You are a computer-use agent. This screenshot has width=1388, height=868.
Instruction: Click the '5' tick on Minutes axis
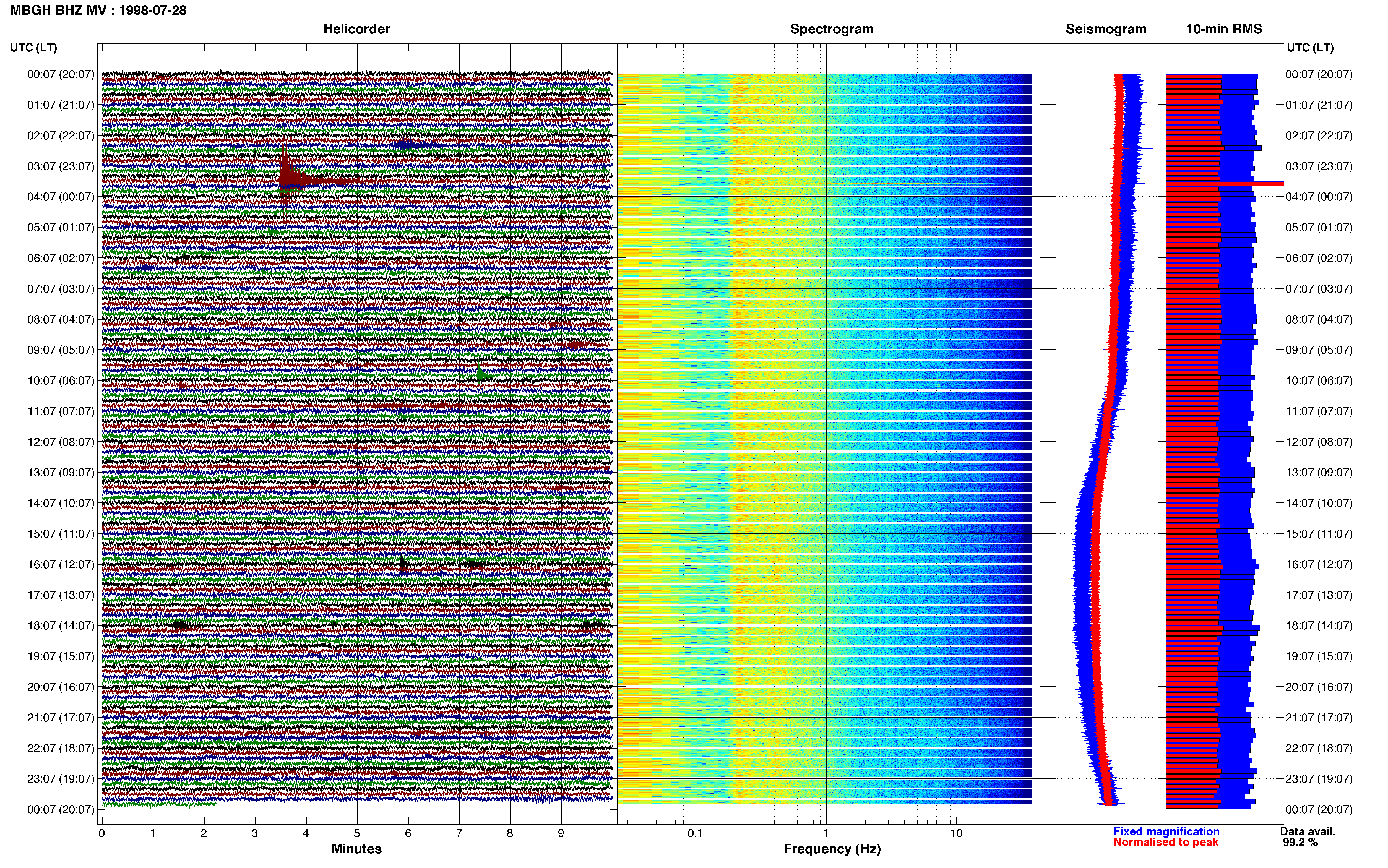coord(357,833)
